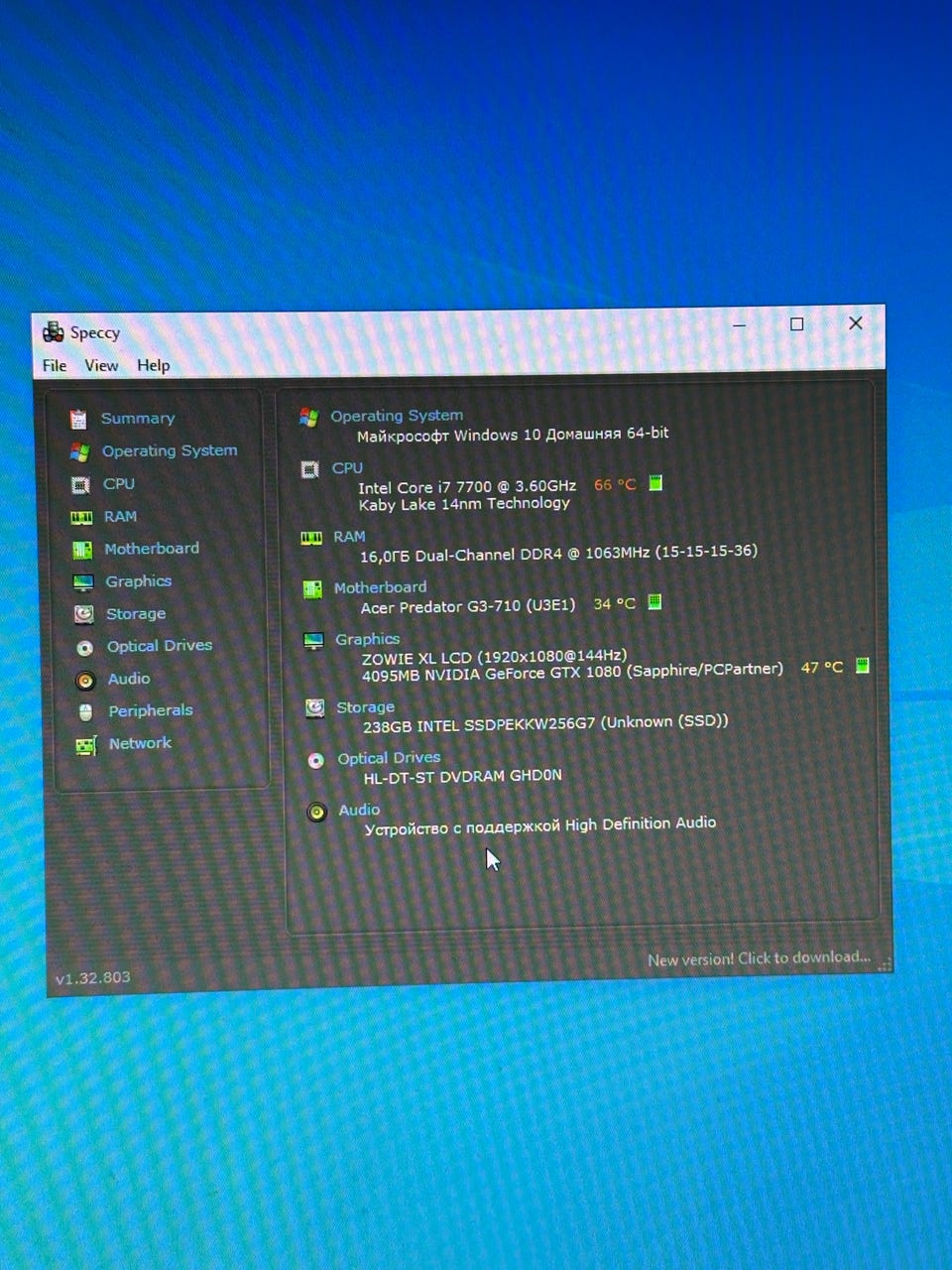This screenshot has width=952, height=1270.
Task: Click the CPU chip icon in summary pane
Action: tap(310, 470)
